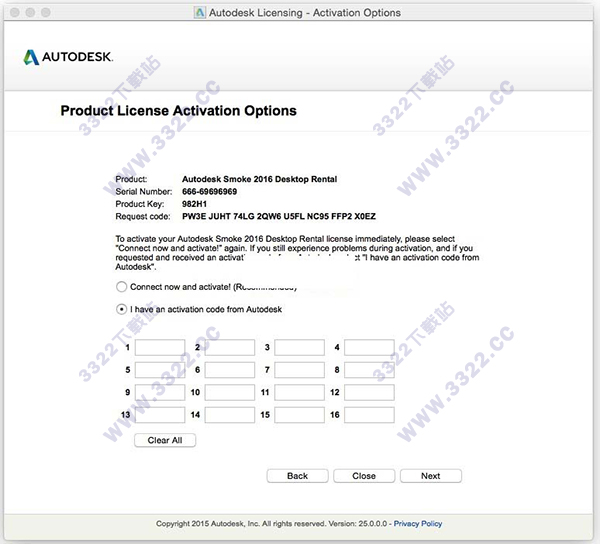Click activation code field 5
The image size is (600, 544).
160,370
